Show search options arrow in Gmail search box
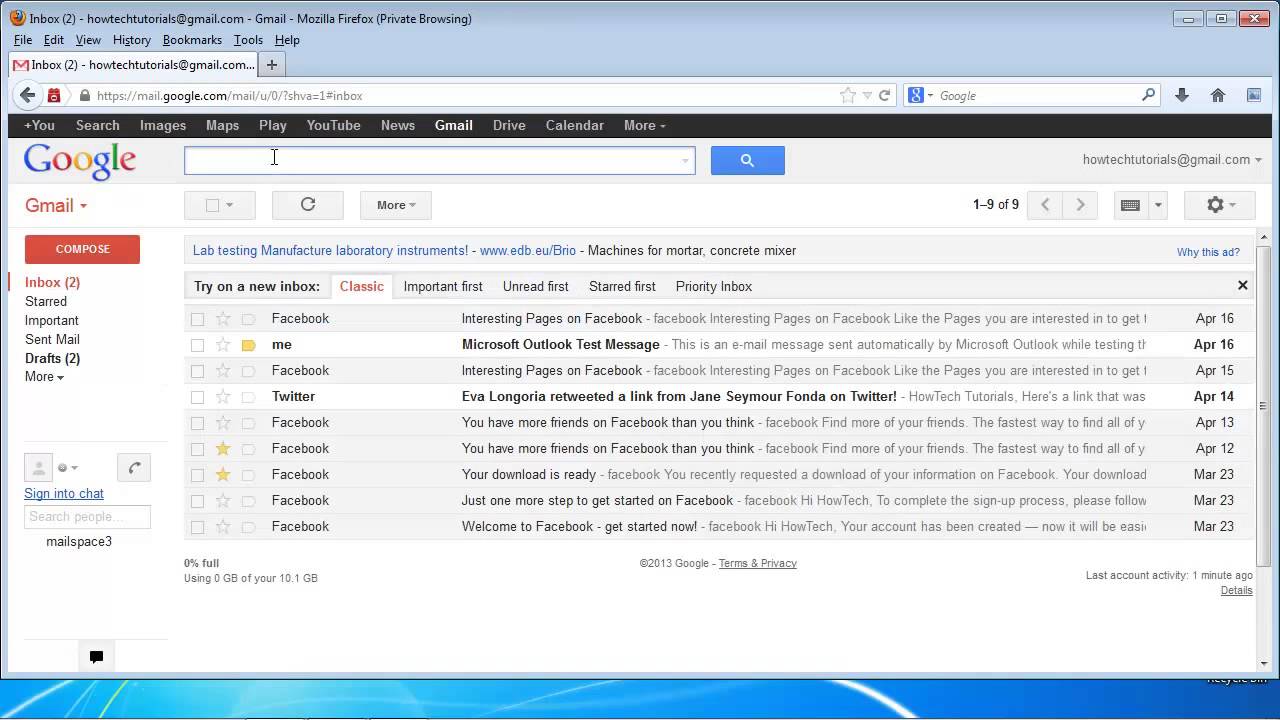Image resolution: width=1280 pixels, height=720 pixels. pyautogui.click(x=685, y=160)
